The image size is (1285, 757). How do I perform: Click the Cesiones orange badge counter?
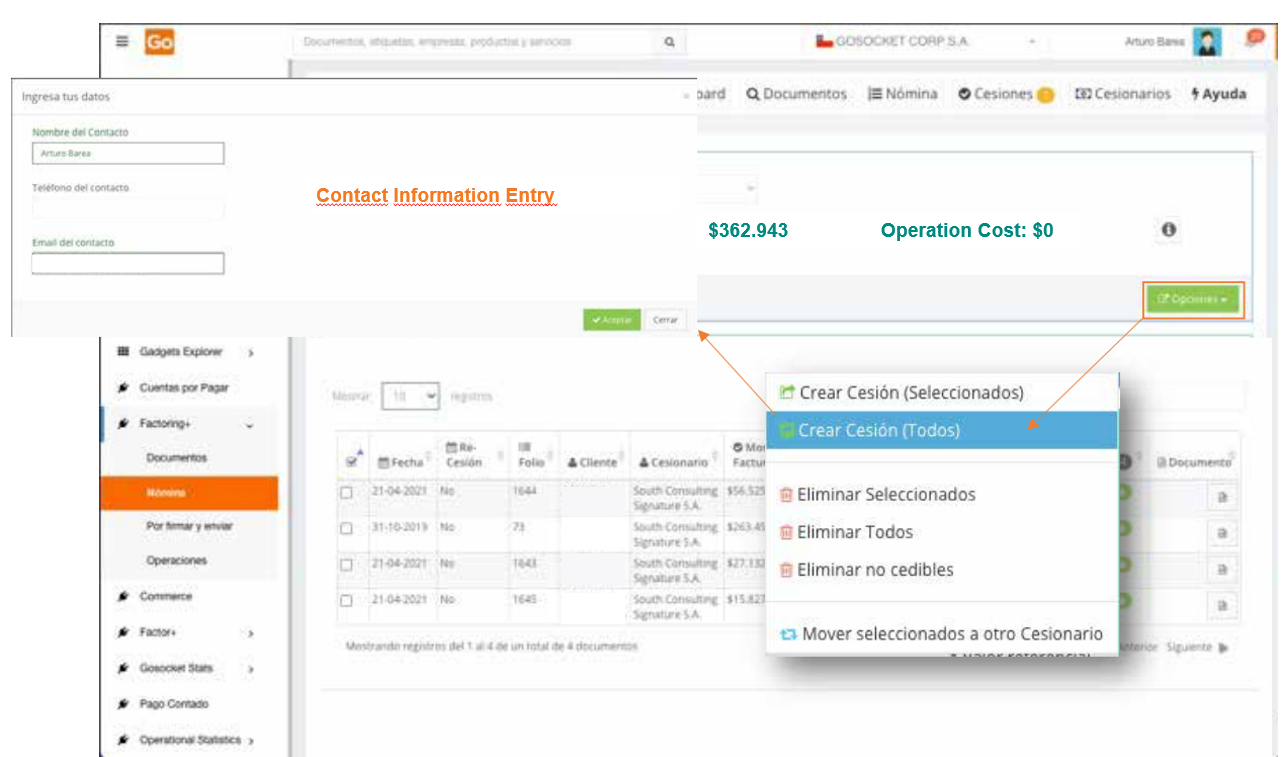[x=1045, y=95]
